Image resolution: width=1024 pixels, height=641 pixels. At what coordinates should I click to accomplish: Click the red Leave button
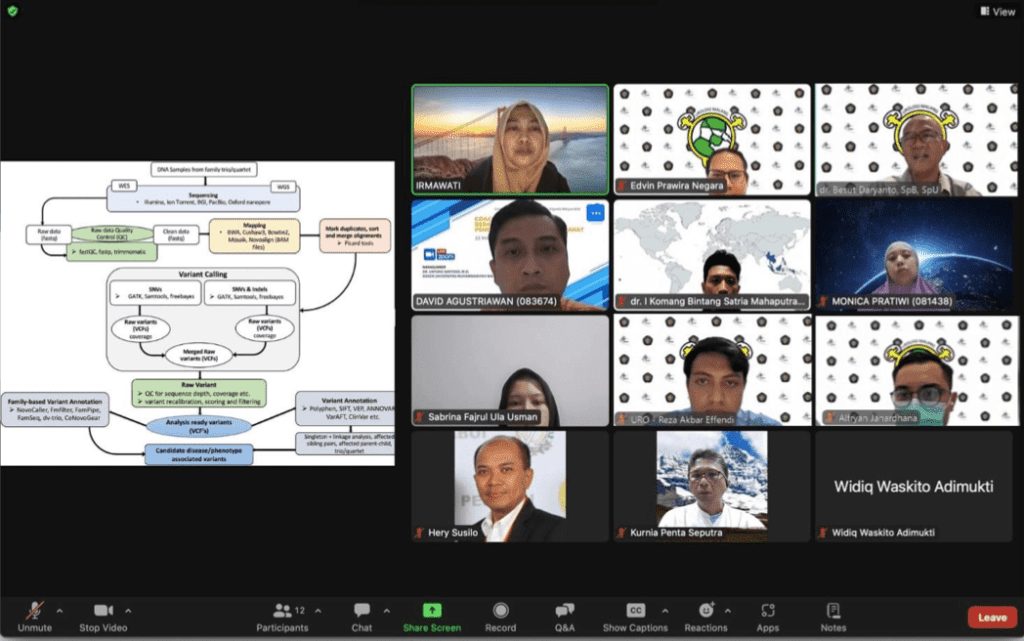click(992, 617)
